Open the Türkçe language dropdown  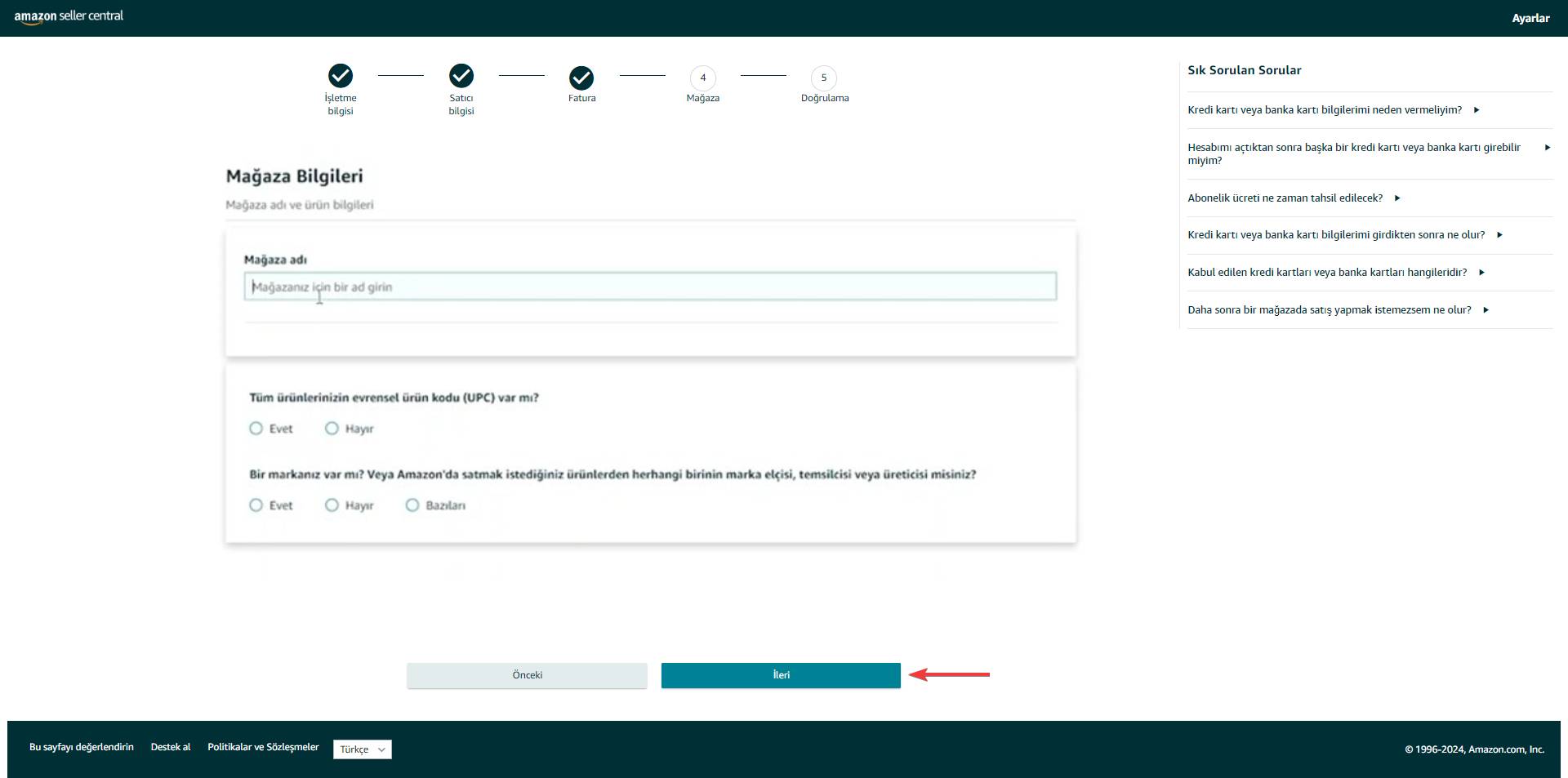(363, 749)
